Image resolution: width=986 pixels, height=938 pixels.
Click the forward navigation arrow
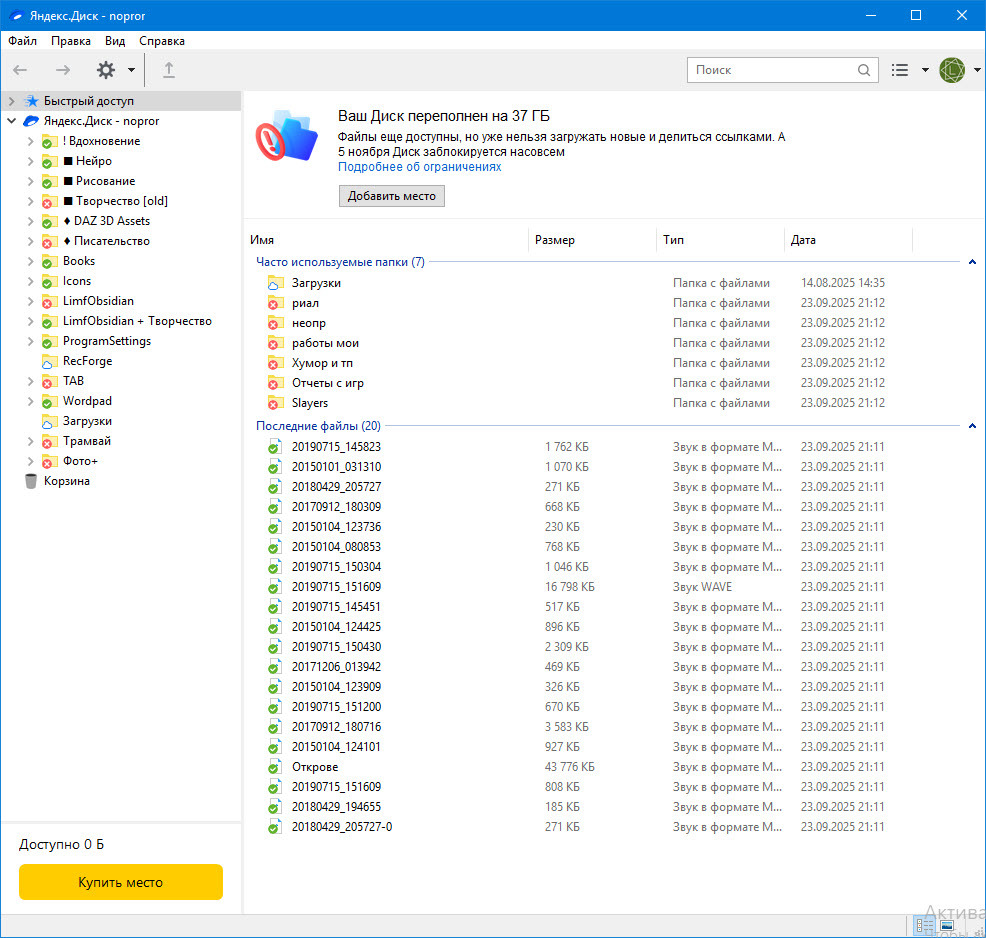(63, 70)
